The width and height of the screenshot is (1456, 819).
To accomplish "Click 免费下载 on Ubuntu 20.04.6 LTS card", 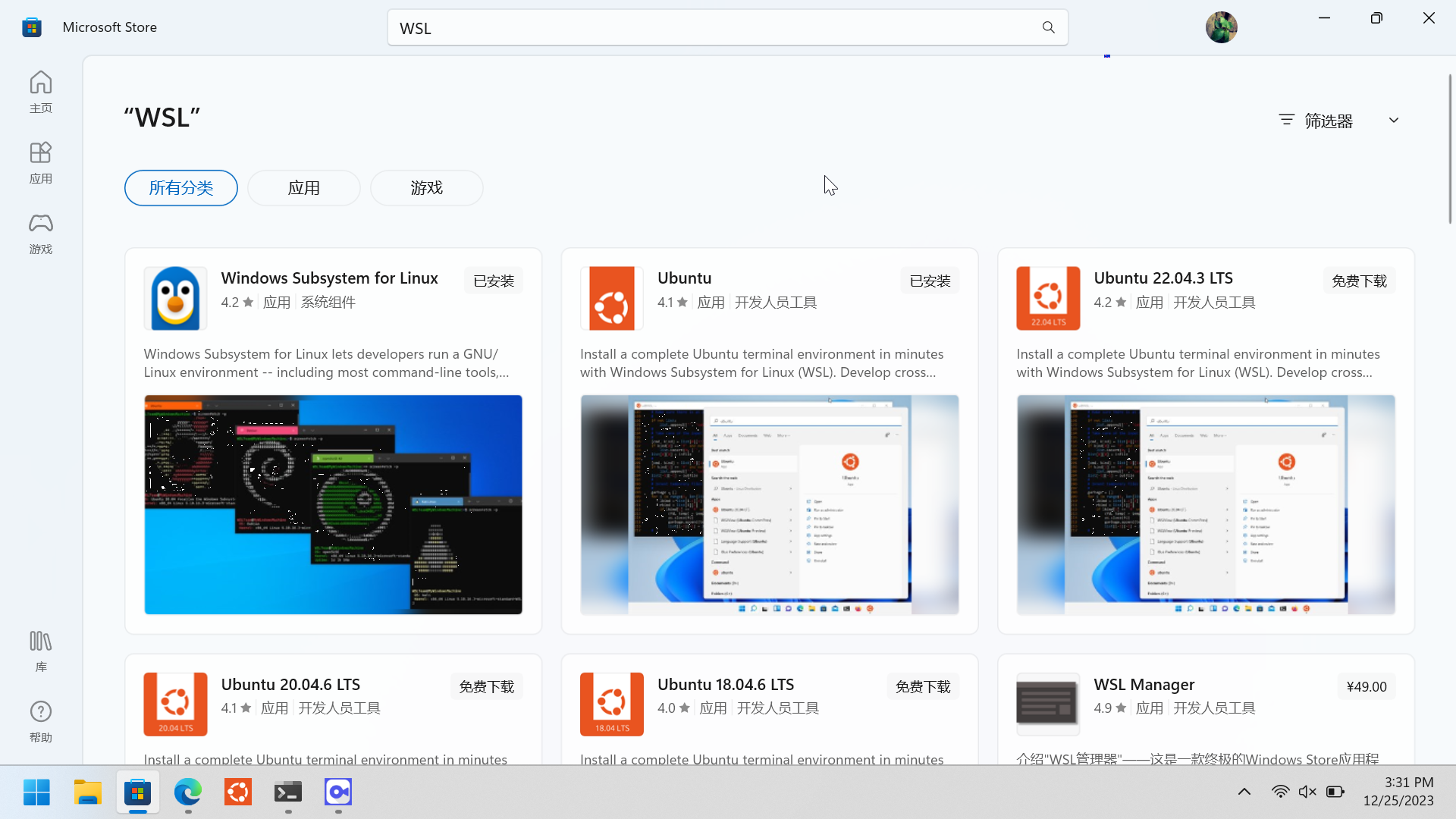I will (487, 686).
